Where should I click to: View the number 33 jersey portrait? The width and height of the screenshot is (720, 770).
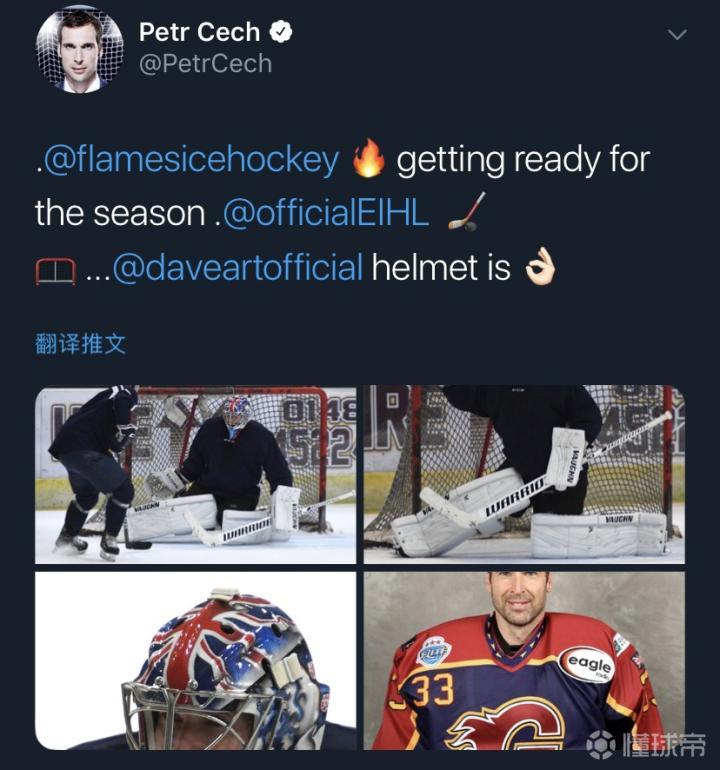click(x=524, y=660)
